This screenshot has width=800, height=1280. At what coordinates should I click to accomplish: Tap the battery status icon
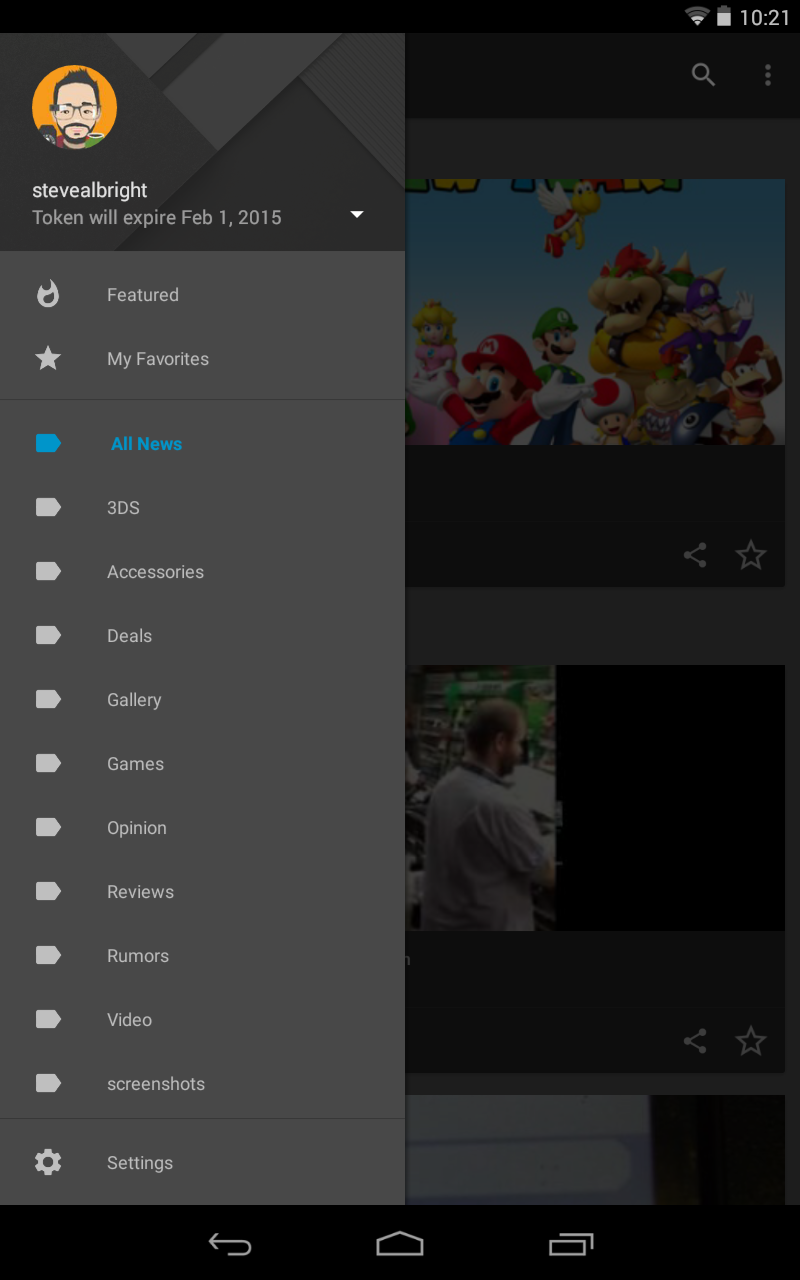pyautogui.click(x=724, y=16)
